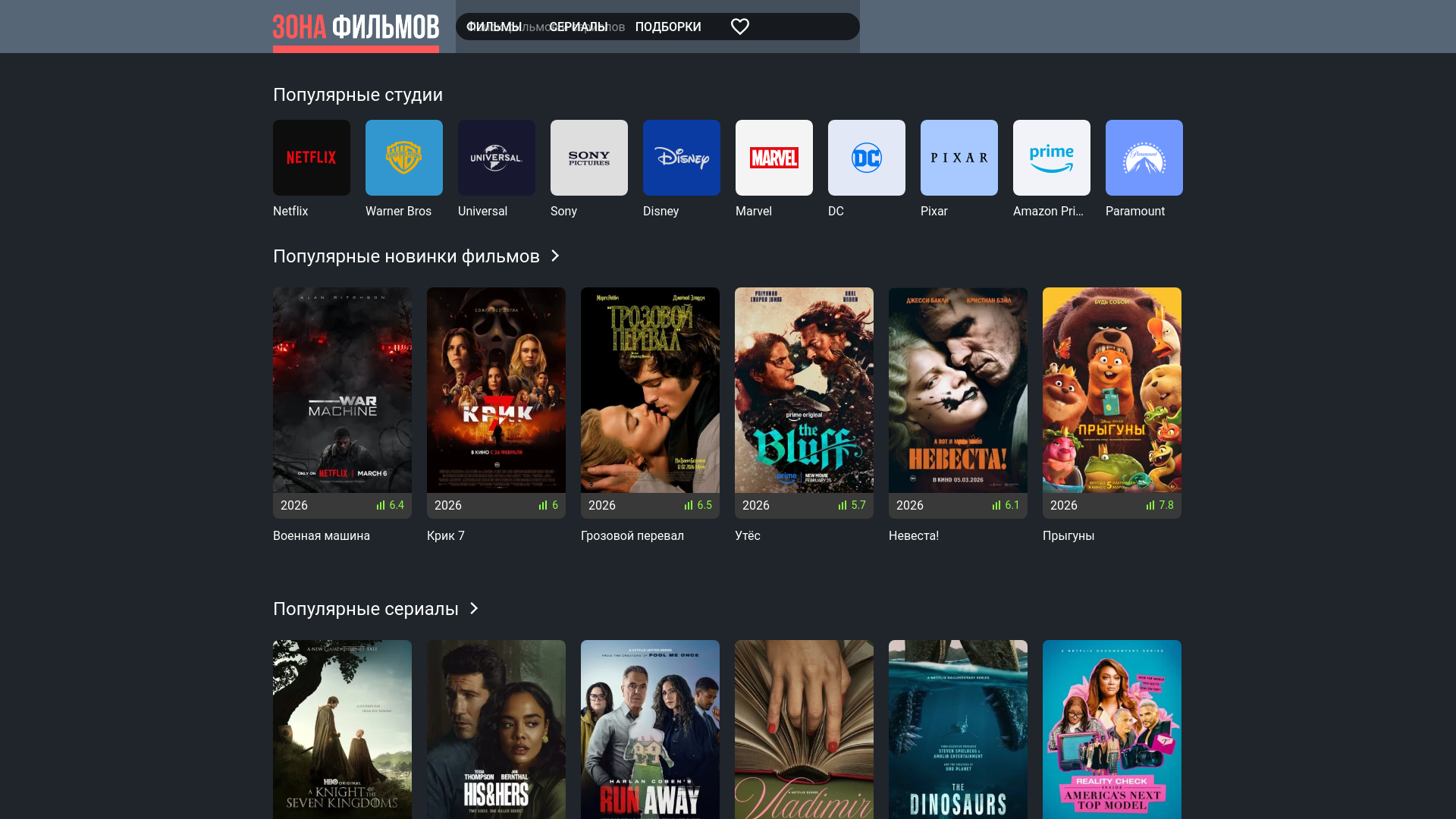Click the Грозовой перевал title
This screenshot has height=819, width=1456.
click(632, 536)
